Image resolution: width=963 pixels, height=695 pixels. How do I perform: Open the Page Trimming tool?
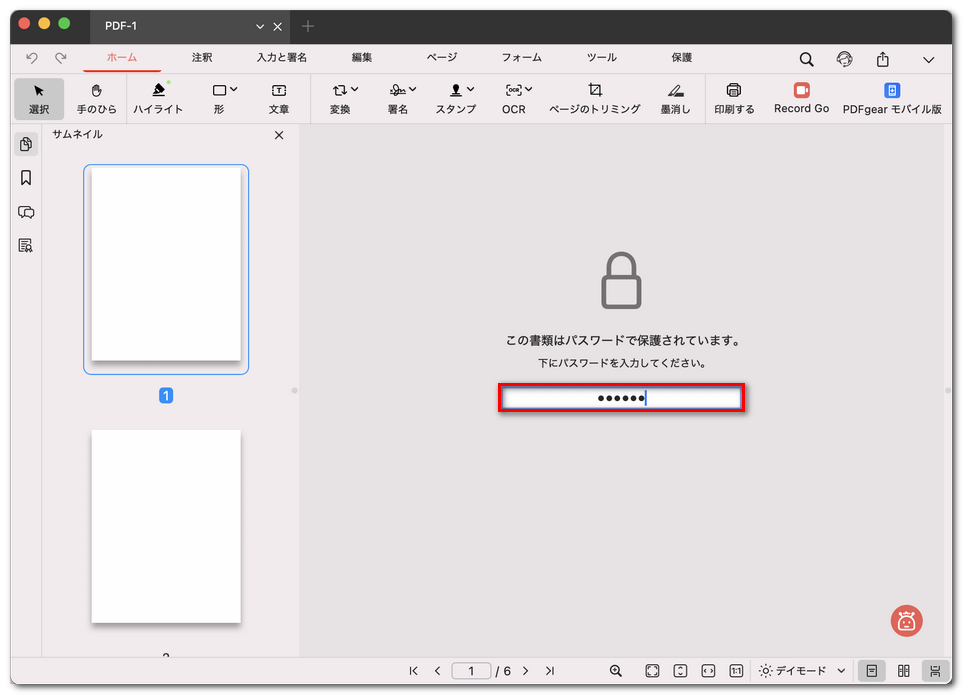[x=594, y=99]
